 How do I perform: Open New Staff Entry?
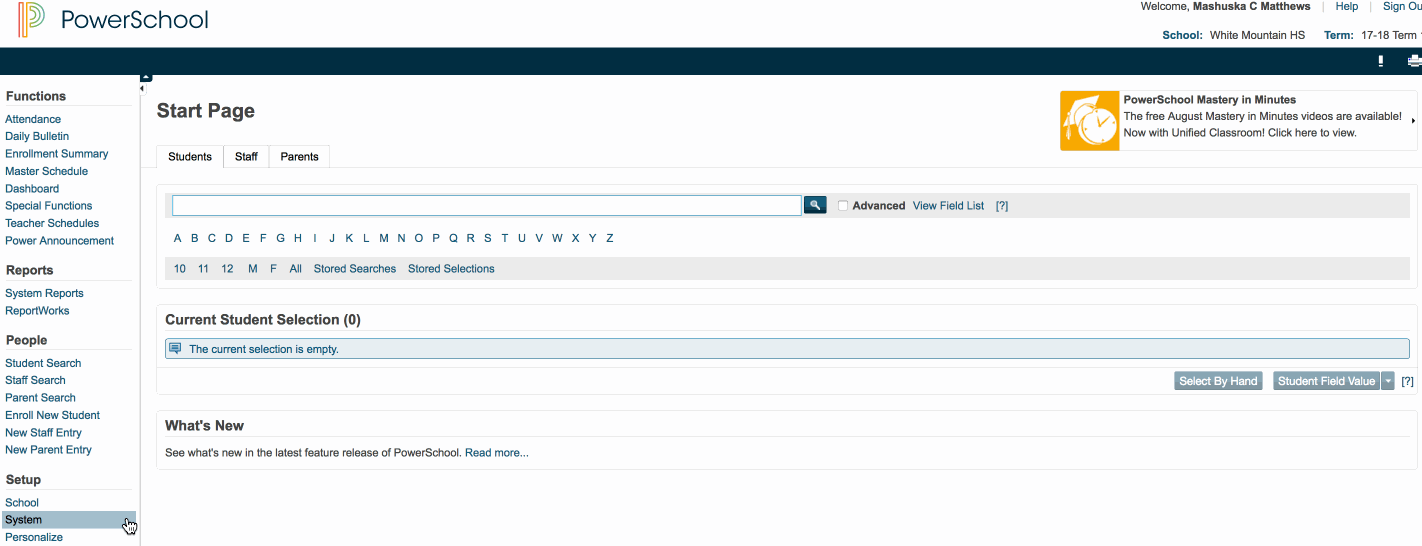click(x=43, y=433)
